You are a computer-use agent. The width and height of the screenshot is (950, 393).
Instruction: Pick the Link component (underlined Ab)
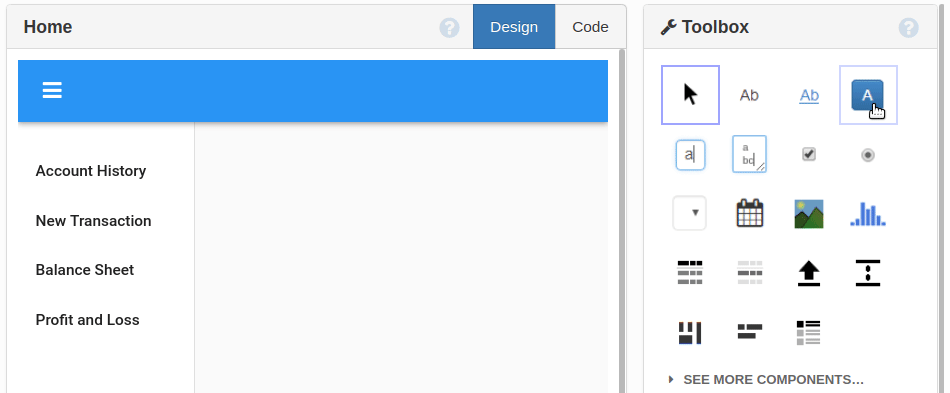point(809,95)
